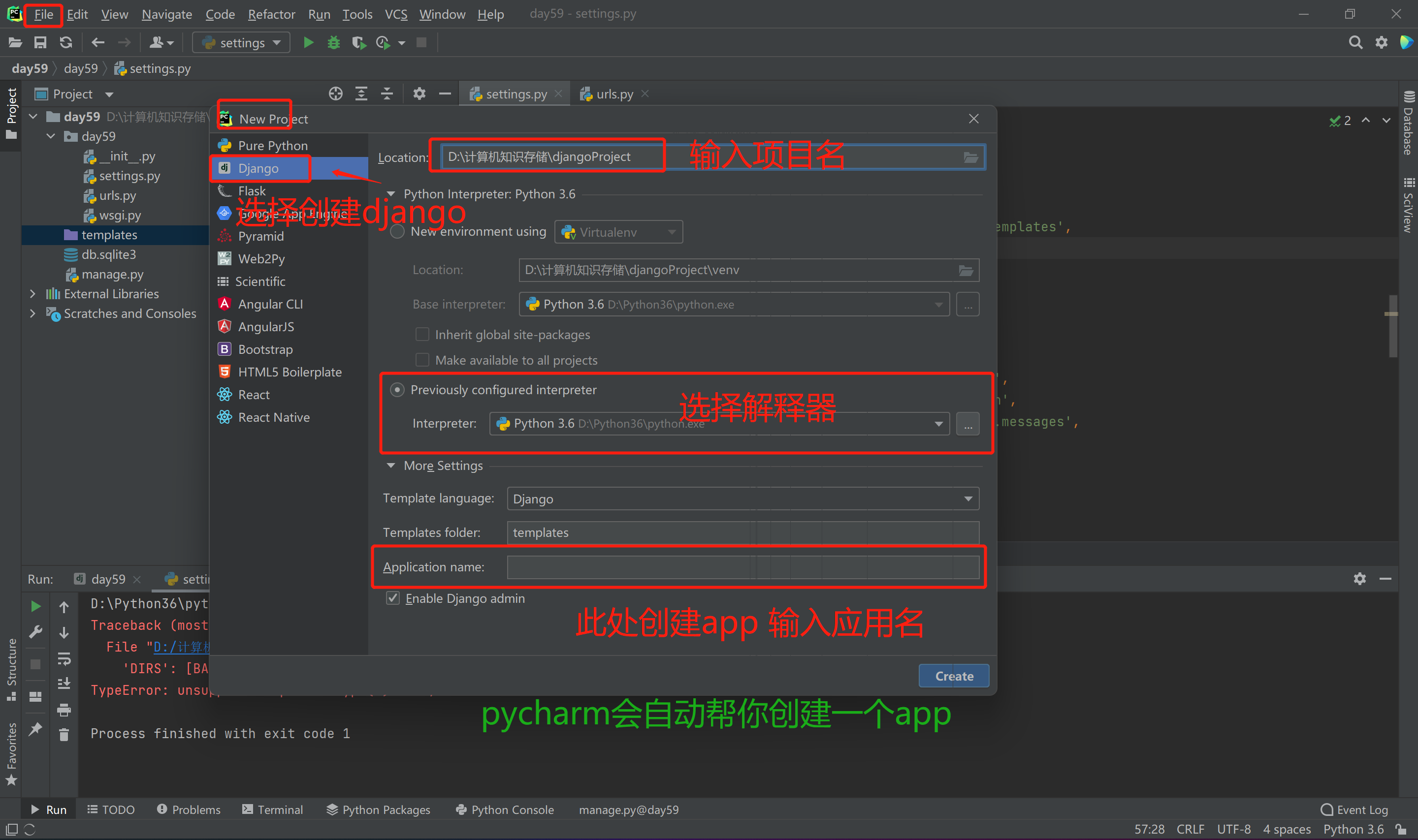The width and height of the screenshot is (1418, 840).
Task: Browse for project location folder
Action: (970, 157)
